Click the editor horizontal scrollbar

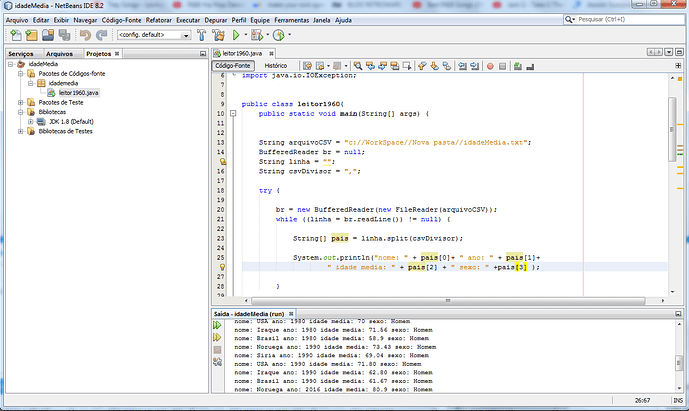pyautogui.click(x=448, y=301)
